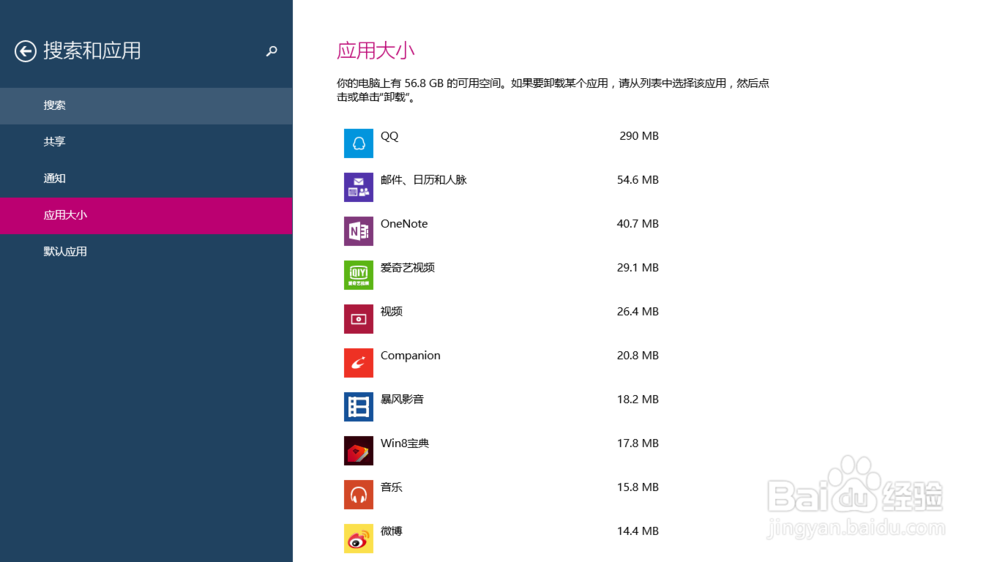This screenshot has width=1000, height=562.
Task: Select the QQ penguin app icon
Action: point(358,143)
